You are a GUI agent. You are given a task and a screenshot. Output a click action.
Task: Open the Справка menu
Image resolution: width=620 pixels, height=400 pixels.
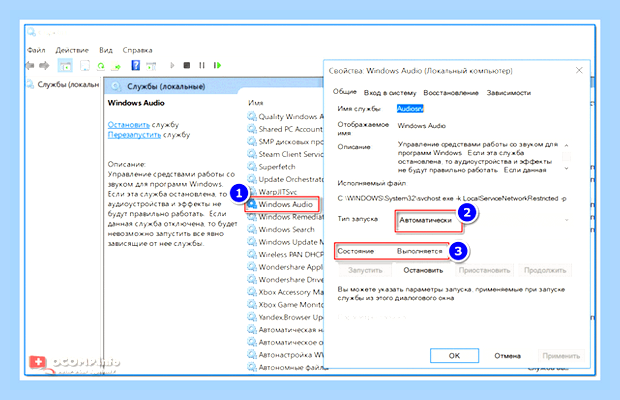pos(137,50)
